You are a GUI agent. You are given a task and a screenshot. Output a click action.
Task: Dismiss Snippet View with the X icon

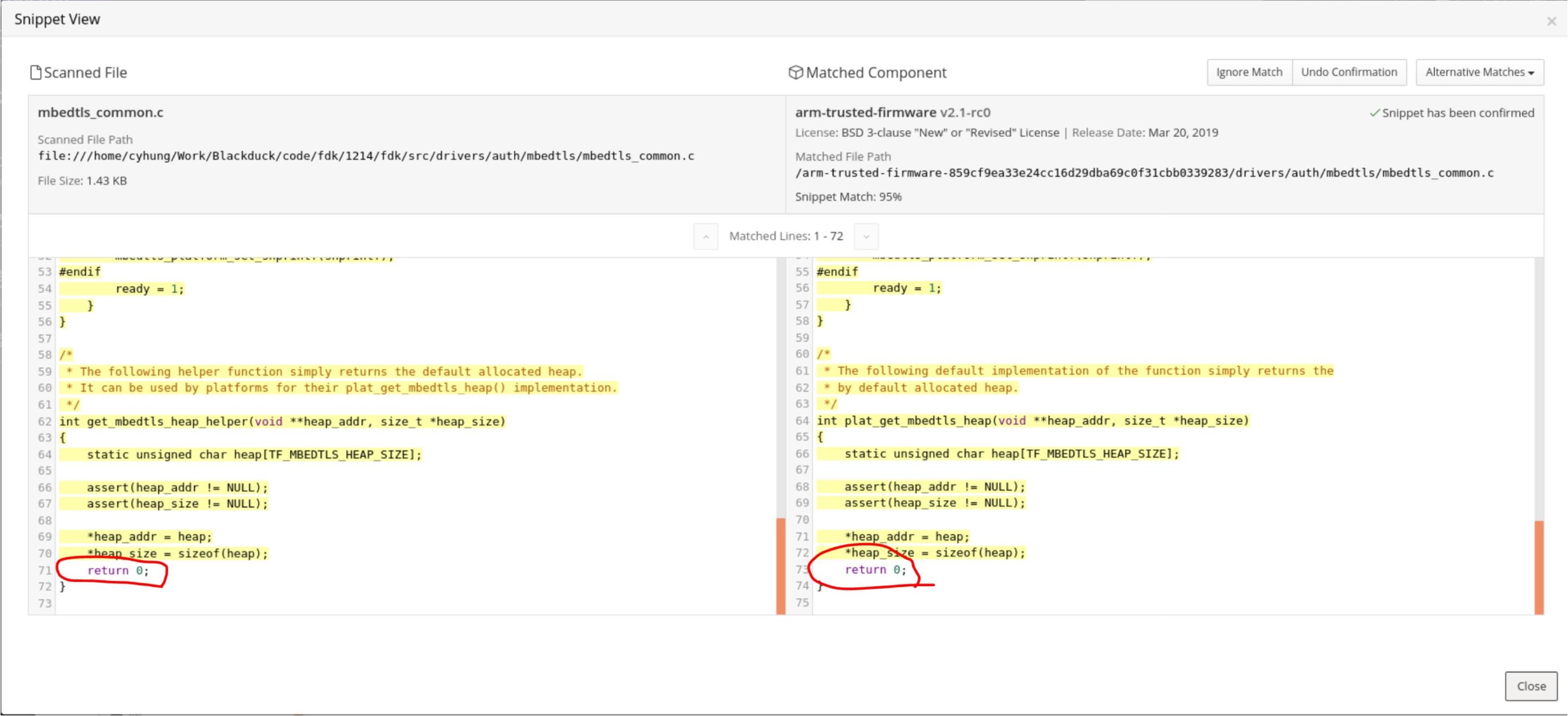(x=1553, y=20)
